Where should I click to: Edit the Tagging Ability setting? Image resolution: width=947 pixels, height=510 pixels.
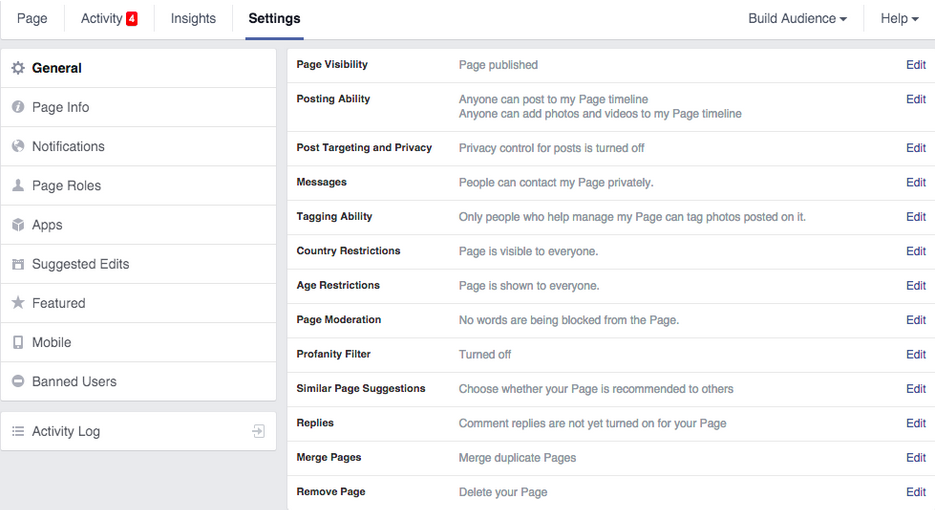(x=916, y=217)
